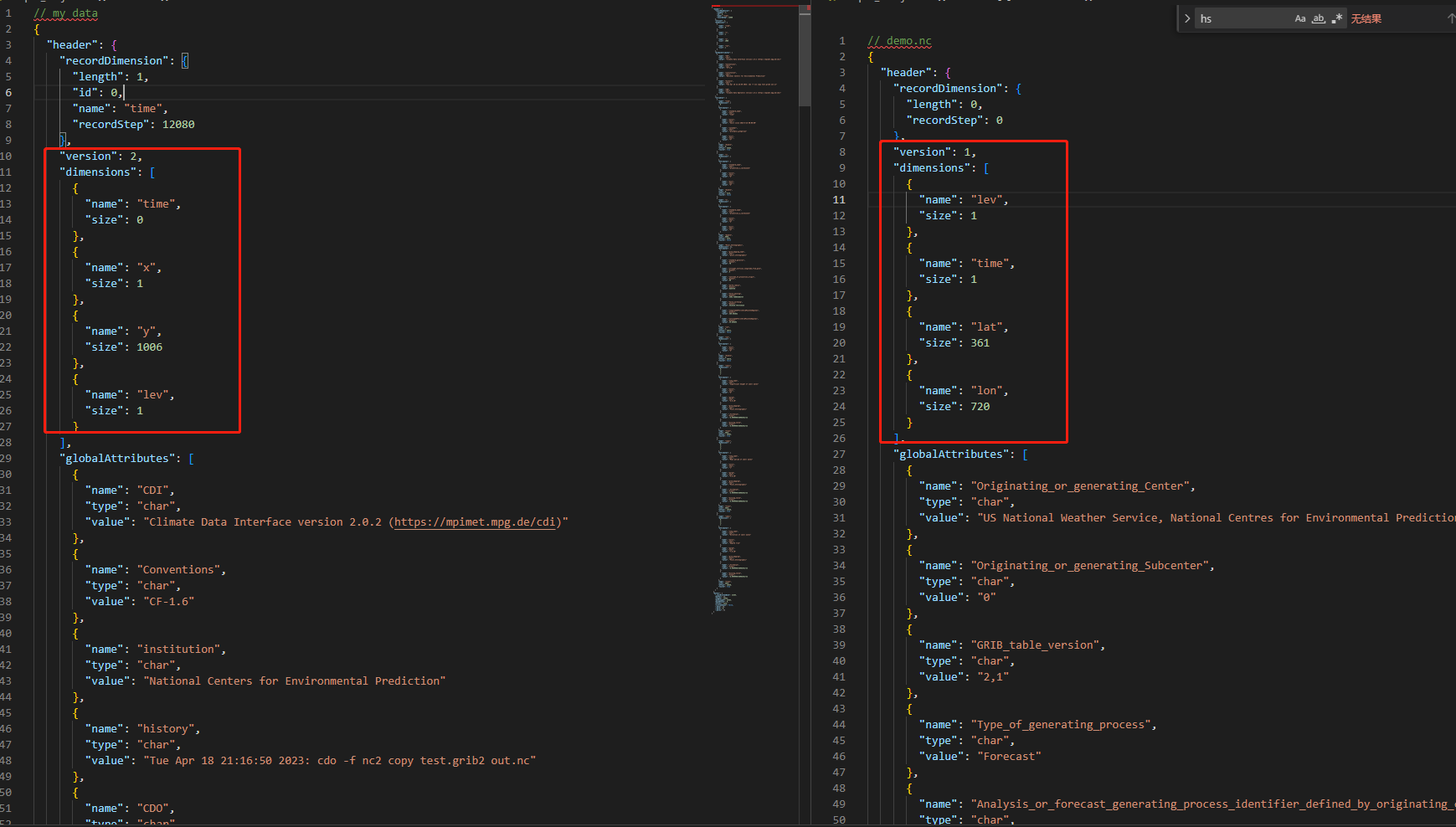Click "dimensions" key in left editor
This screenshot has height=827, width=1456.
pyautogui.click(x=98, y=172)
